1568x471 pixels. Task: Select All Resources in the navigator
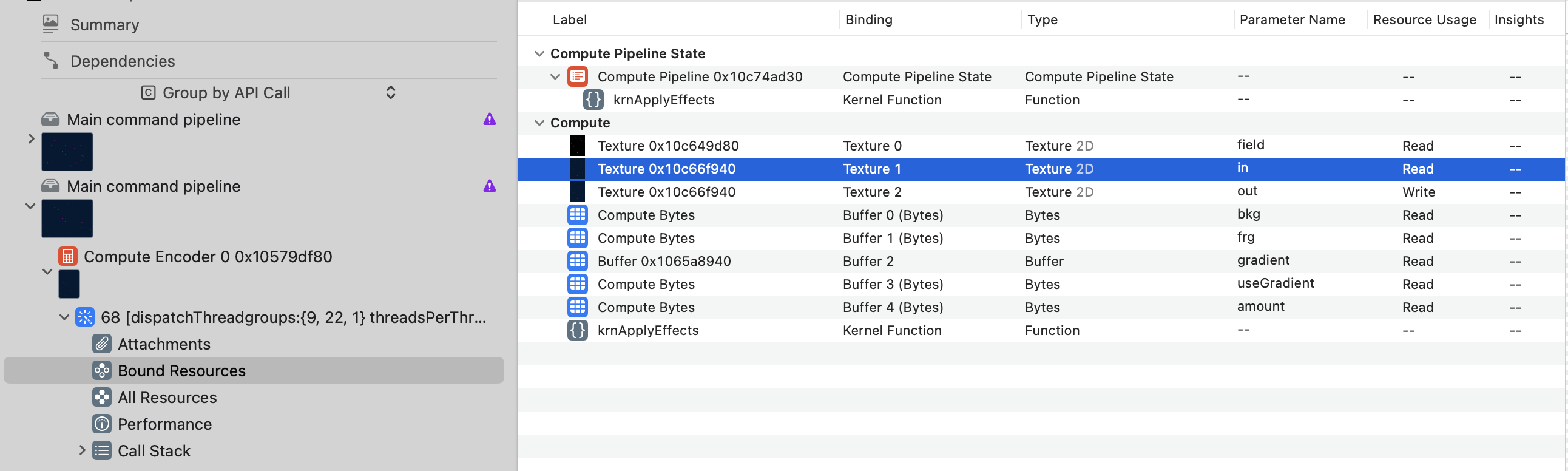click(x=167, y=398)
